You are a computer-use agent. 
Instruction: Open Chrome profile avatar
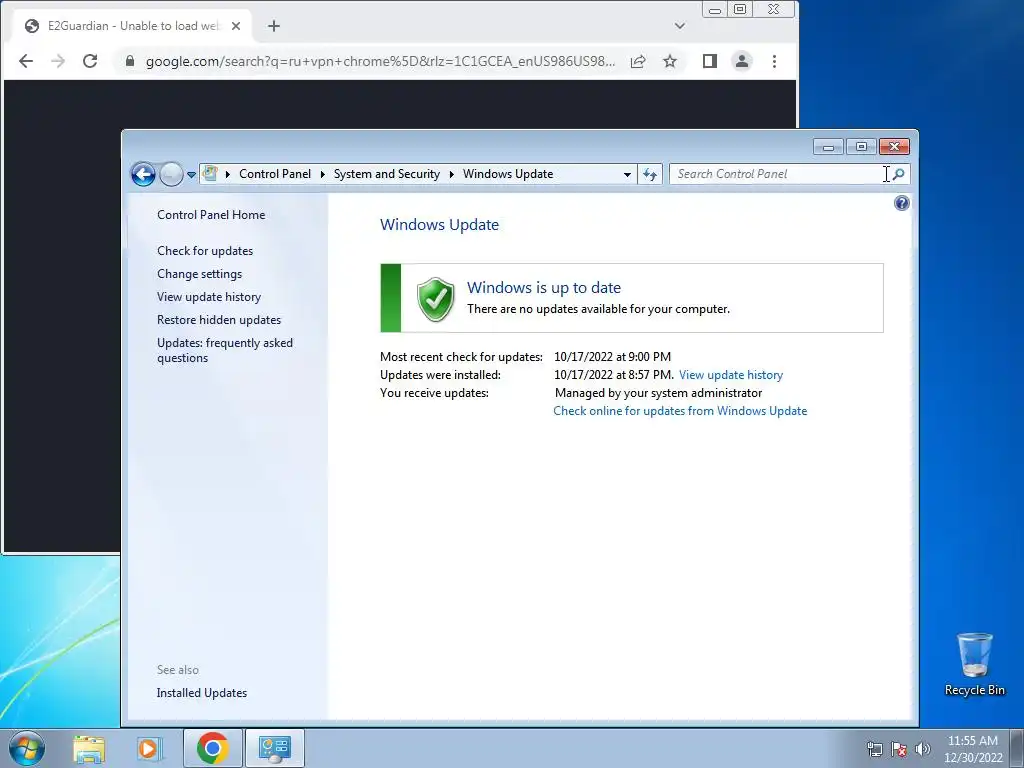pyautogui.click(x=742, y=61)
